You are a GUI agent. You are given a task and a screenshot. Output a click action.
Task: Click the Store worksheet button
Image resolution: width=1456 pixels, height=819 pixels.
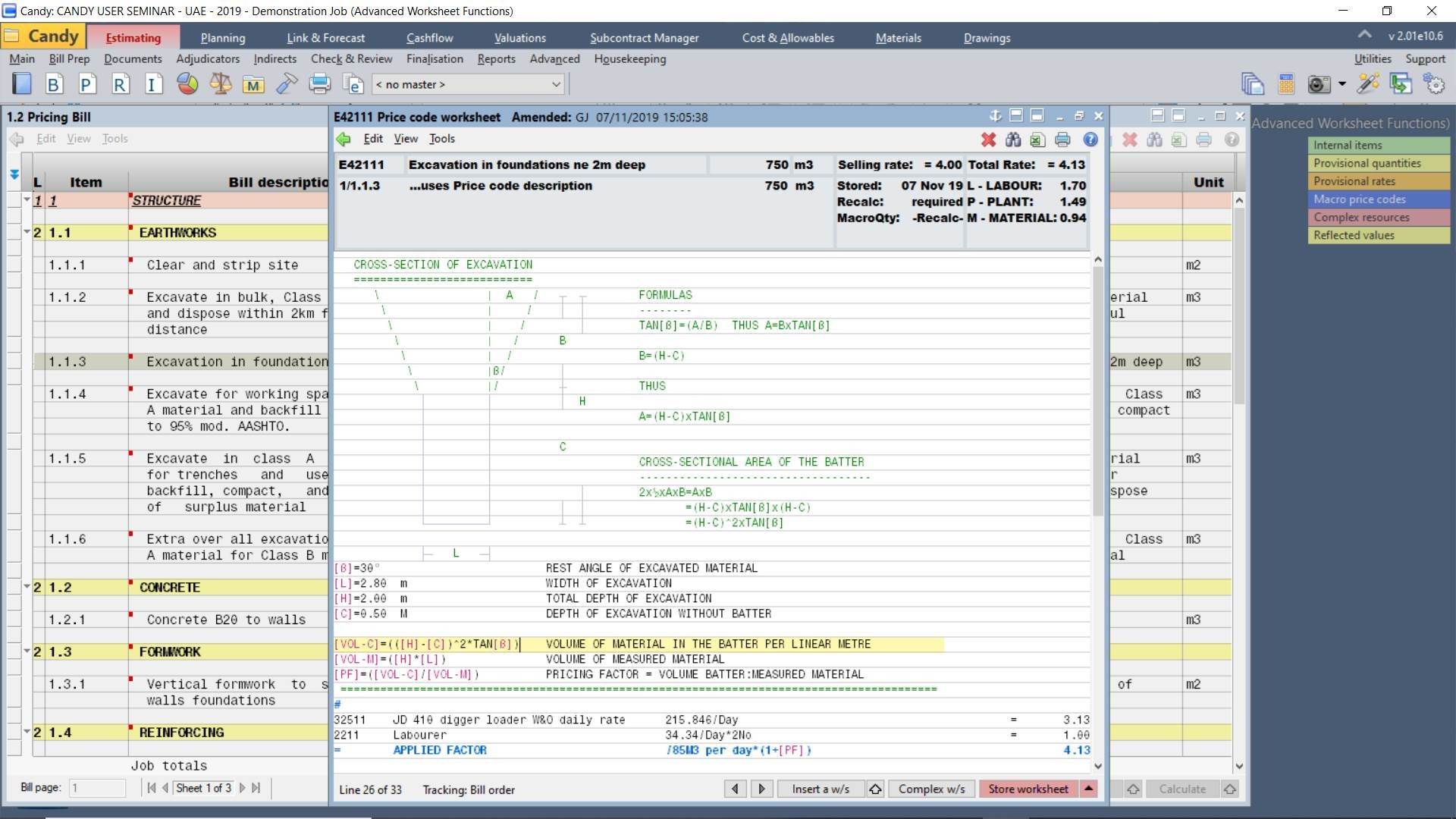1028,789
